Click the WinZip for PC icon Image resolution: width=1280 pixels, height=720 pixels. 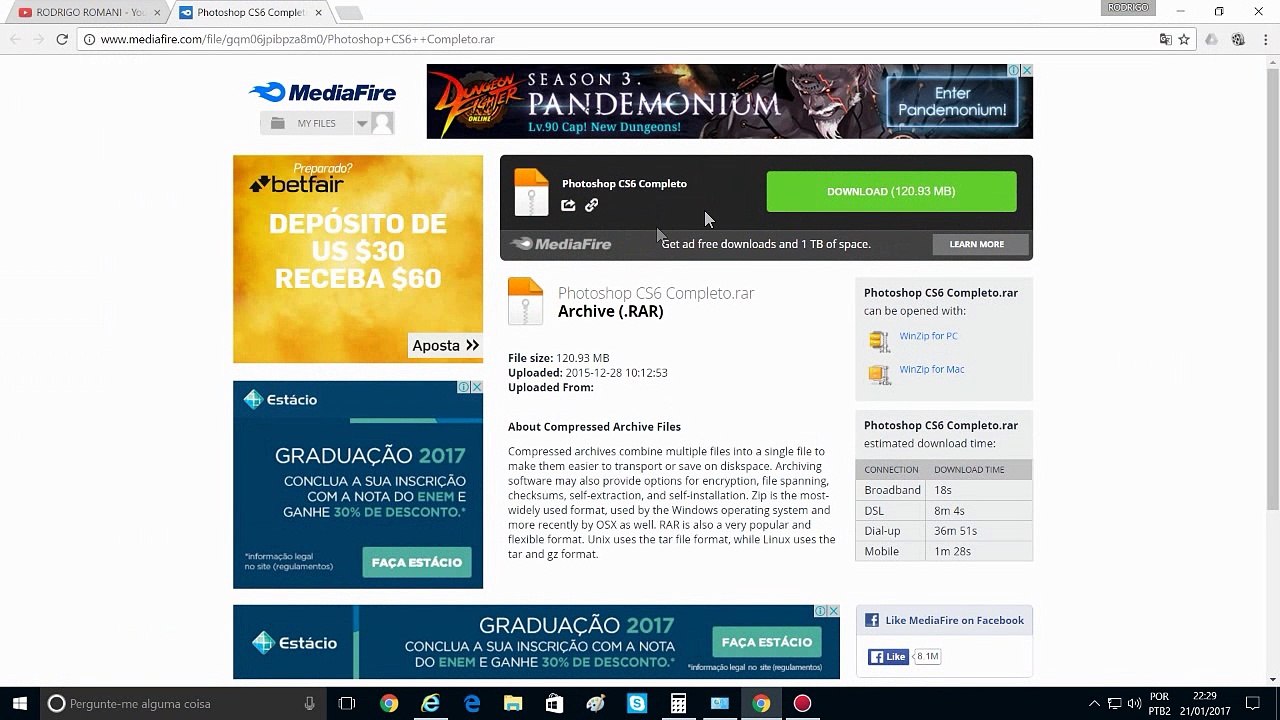pyautogui.click(x=879, y=340)
